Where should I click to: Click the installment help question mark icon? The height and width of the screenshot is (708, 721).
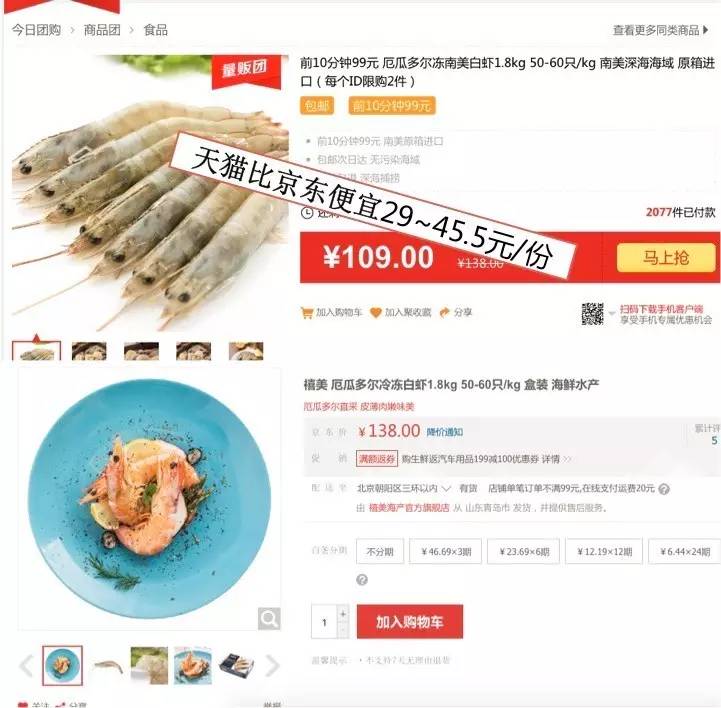(x=362, y=580)
